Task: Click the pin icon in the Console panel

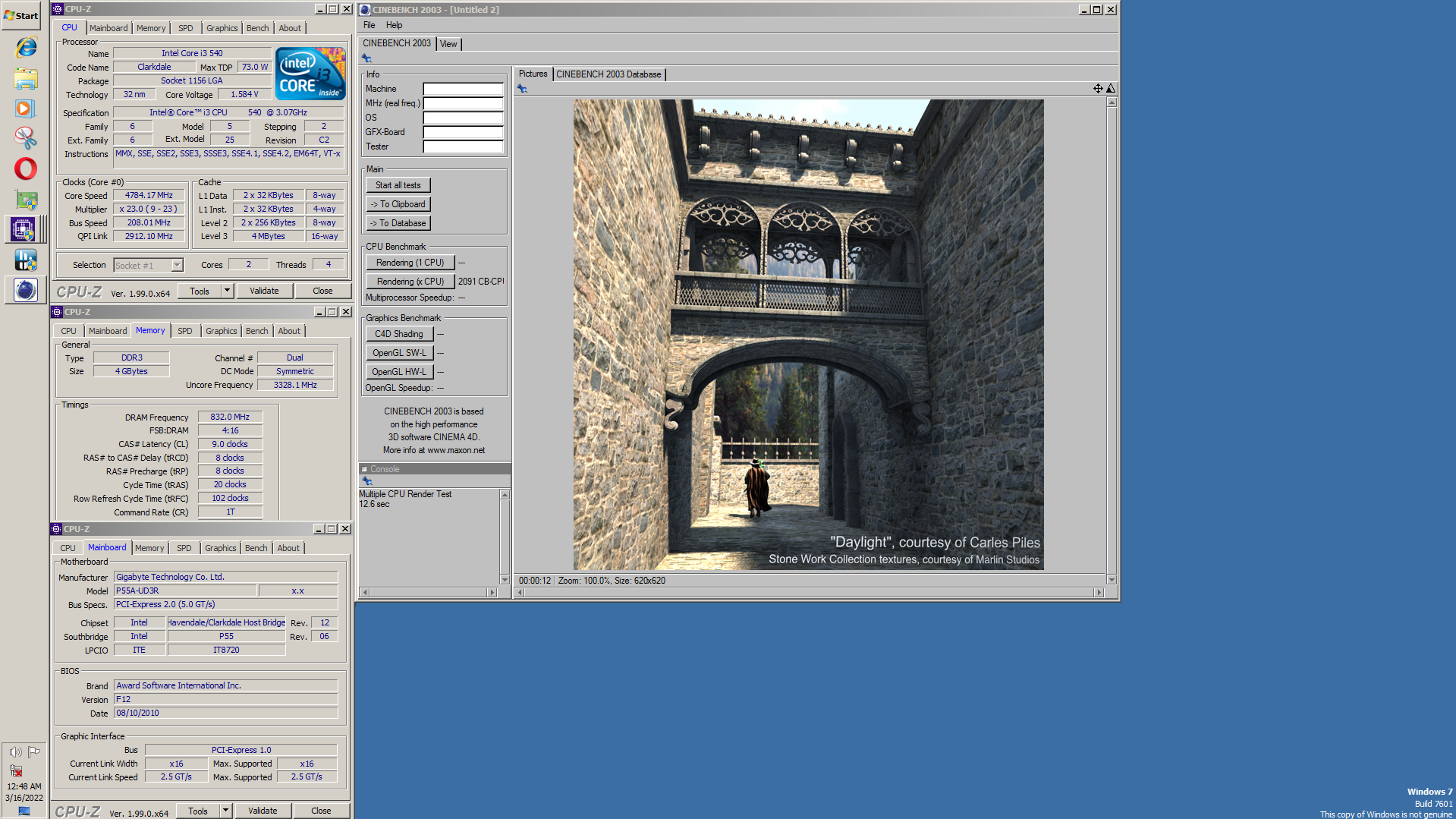Action: point(367,480)
